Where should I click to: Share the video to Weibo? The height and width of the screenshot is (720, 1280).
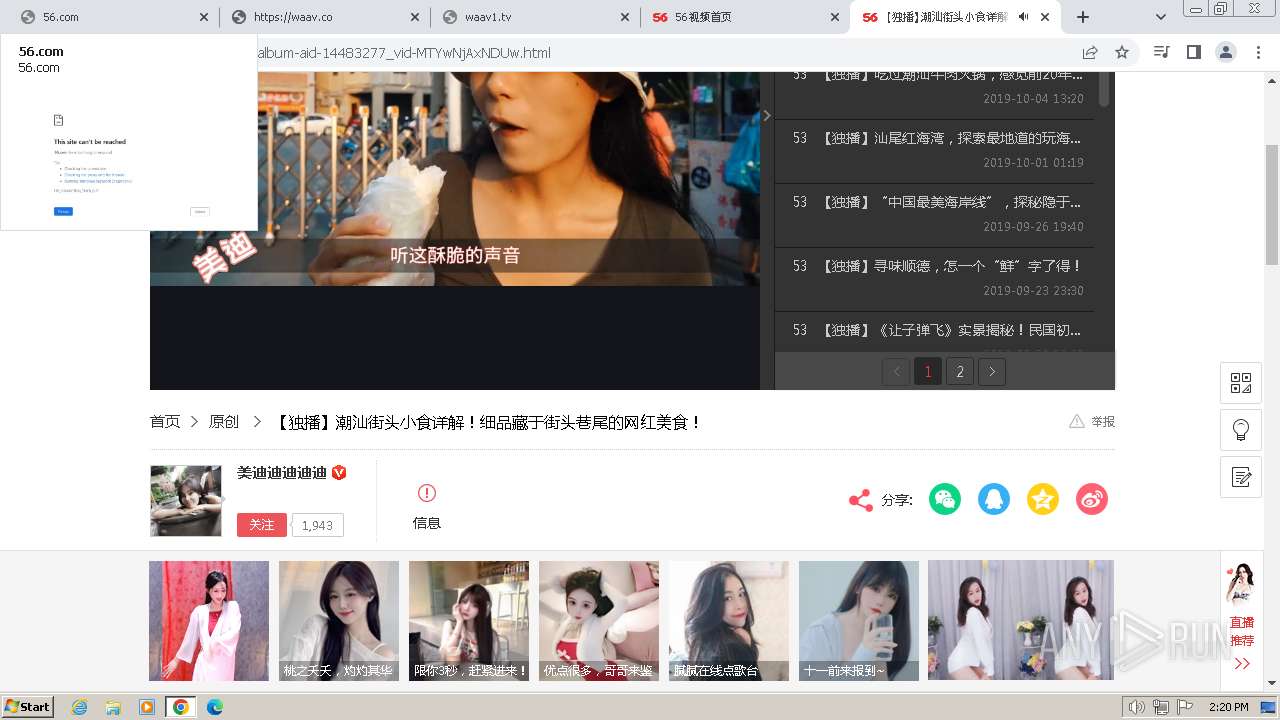[1092, 499]
